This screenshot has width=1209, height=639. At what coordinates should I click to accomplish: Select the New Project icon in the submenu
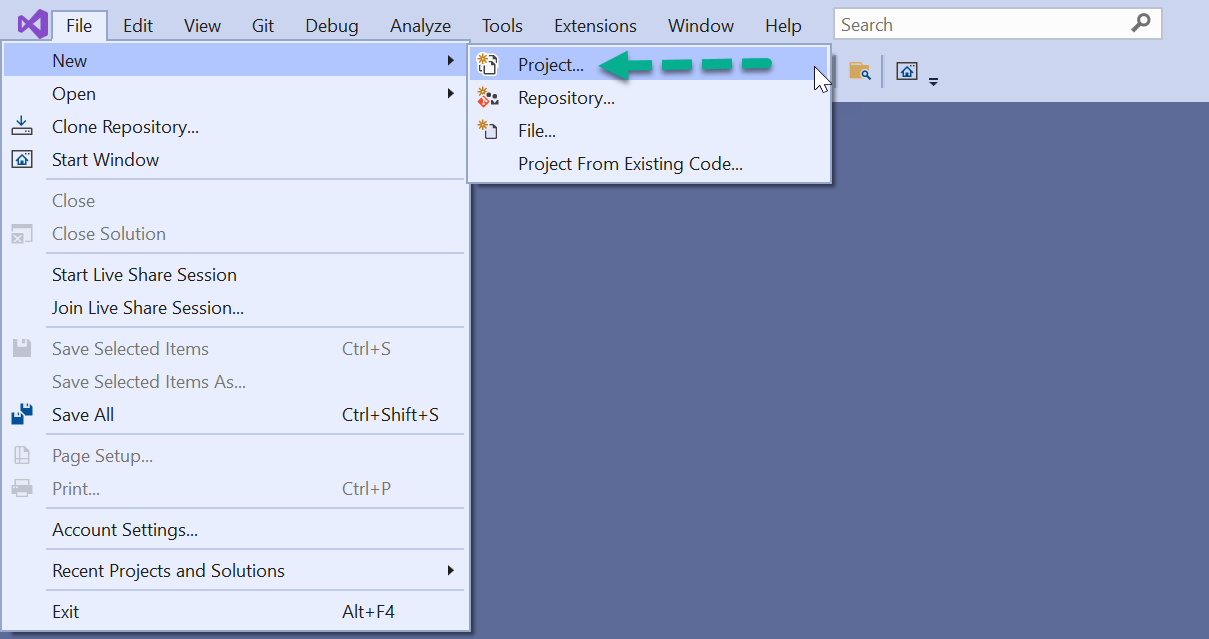[488, 63]
